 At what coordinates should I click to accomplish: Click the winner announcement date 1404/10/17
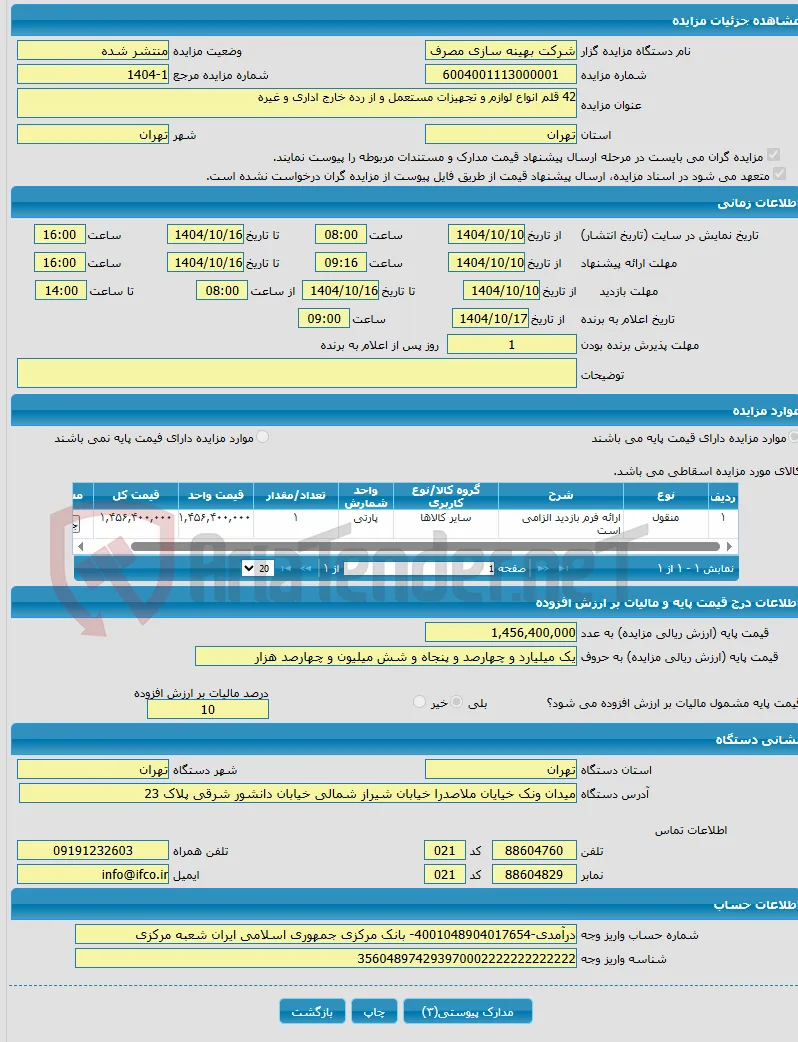[490, 318]
